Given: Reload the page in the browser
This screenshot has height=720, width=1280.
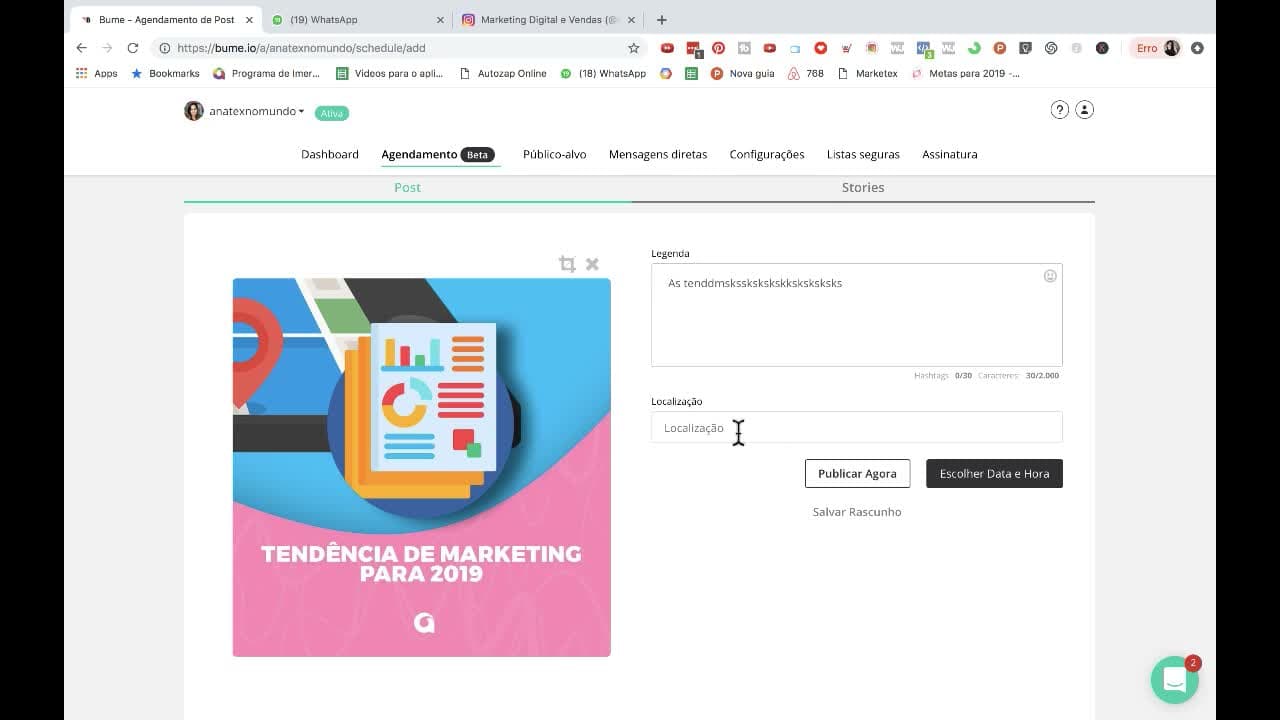Looking at the screenshot, I should (133, 48).
